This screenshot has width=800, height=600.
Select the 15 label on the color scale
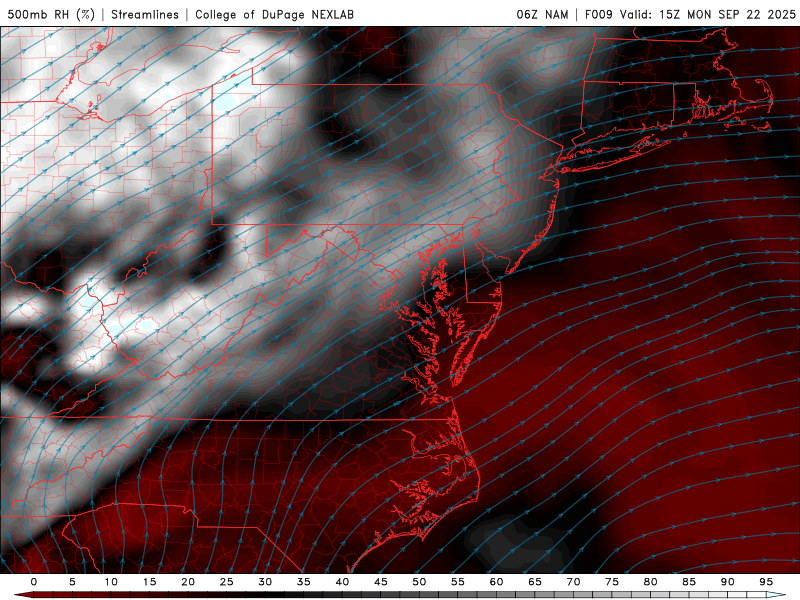coord(149,582)
